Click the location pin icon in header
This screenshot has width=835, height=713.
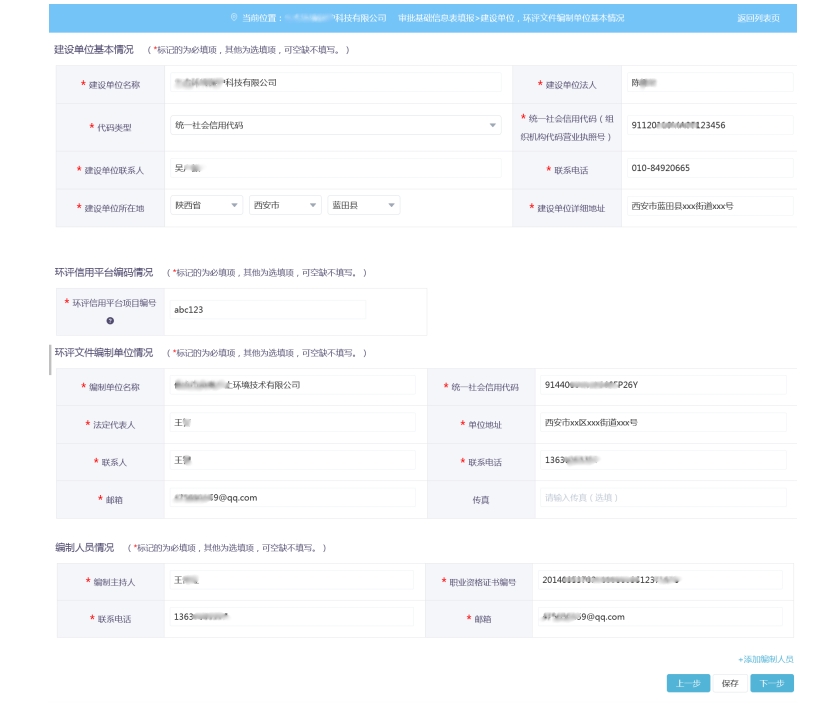234,18
